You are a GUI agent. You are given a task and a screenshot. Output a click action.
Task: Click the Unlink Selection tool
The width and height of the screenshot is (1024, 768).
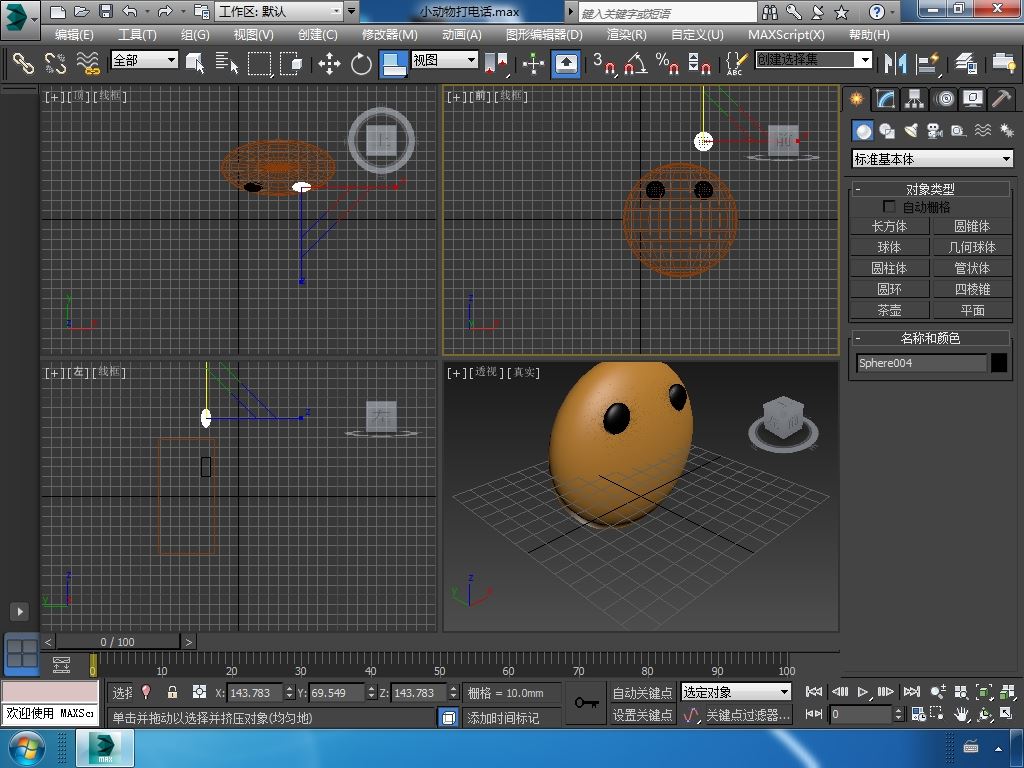click(x=56, y=63)
